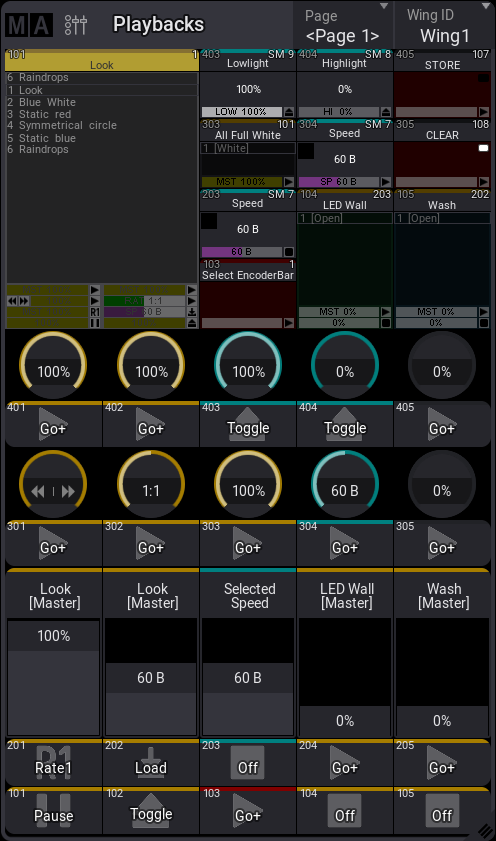Open the 404 Highlight executor tile
Screen dimensions: 496x841
click(x=345, y=83)
